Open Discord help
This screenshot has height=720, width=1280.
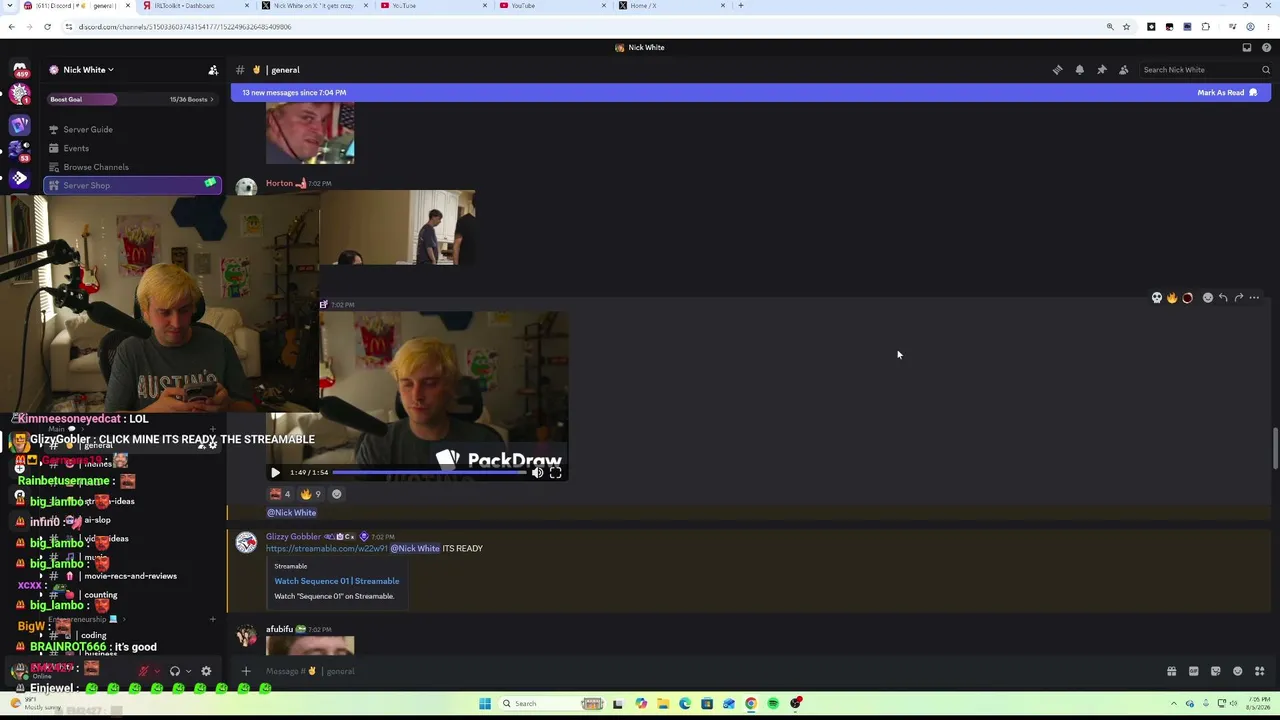coord(1266,47)
